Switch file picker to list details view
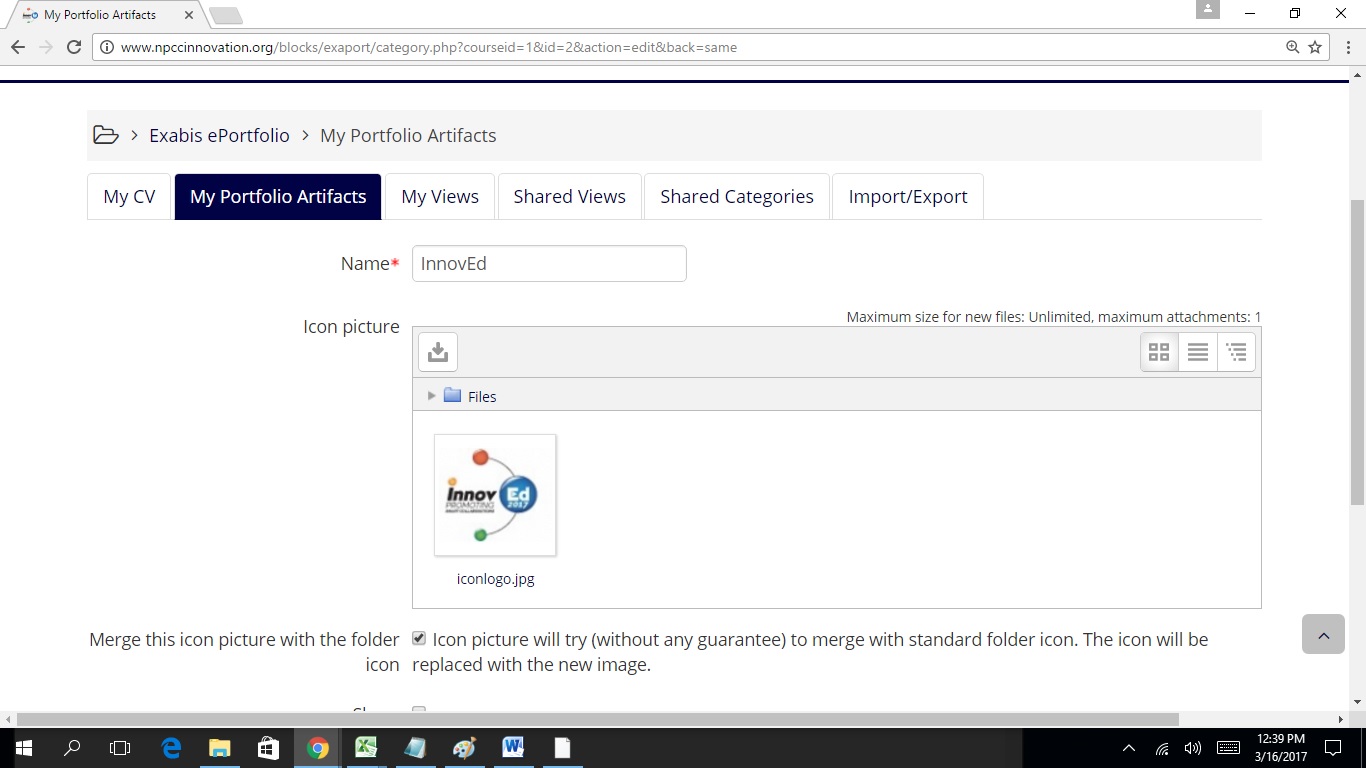 (1198, 352)
